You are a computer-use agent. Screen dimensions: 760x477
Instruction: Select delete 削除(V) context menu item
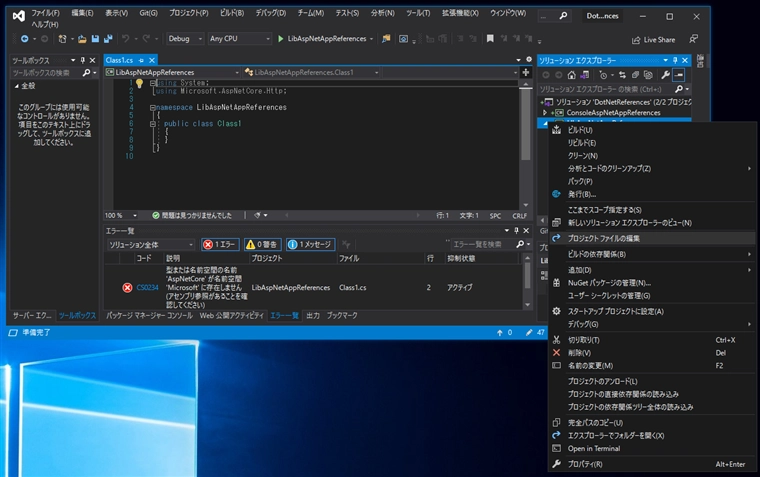[651, 353]
